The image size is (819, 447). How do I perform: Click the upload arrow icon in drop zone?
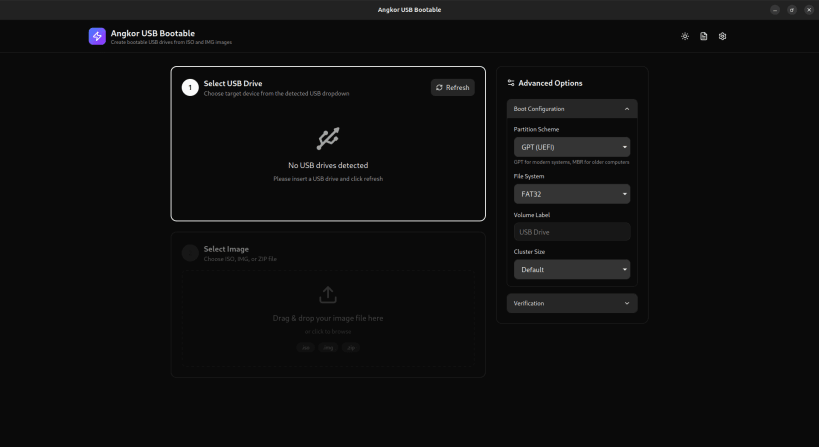pos(328,295)
